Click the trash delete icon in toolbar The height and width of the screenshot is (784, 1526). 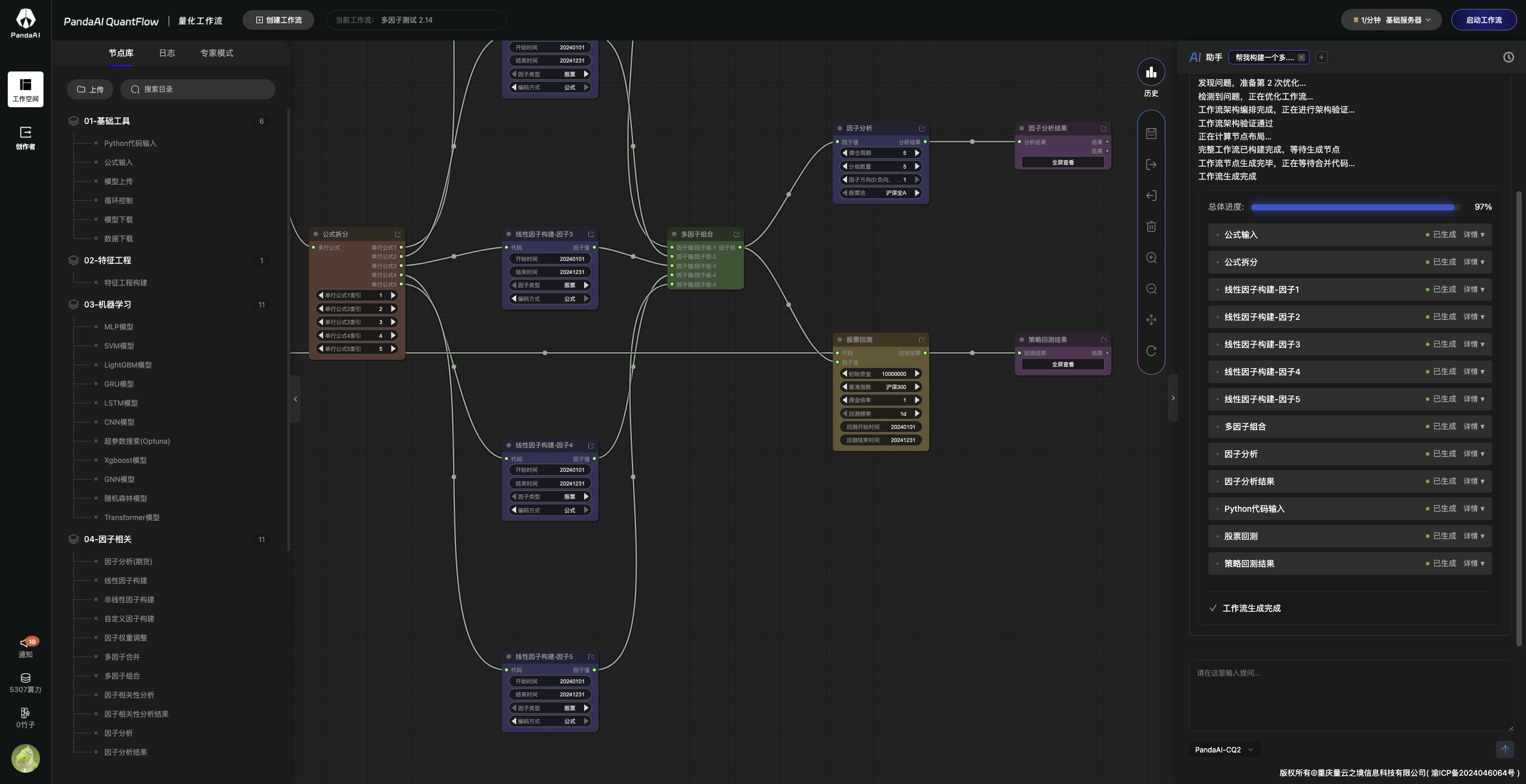(x=1151, y=226)
